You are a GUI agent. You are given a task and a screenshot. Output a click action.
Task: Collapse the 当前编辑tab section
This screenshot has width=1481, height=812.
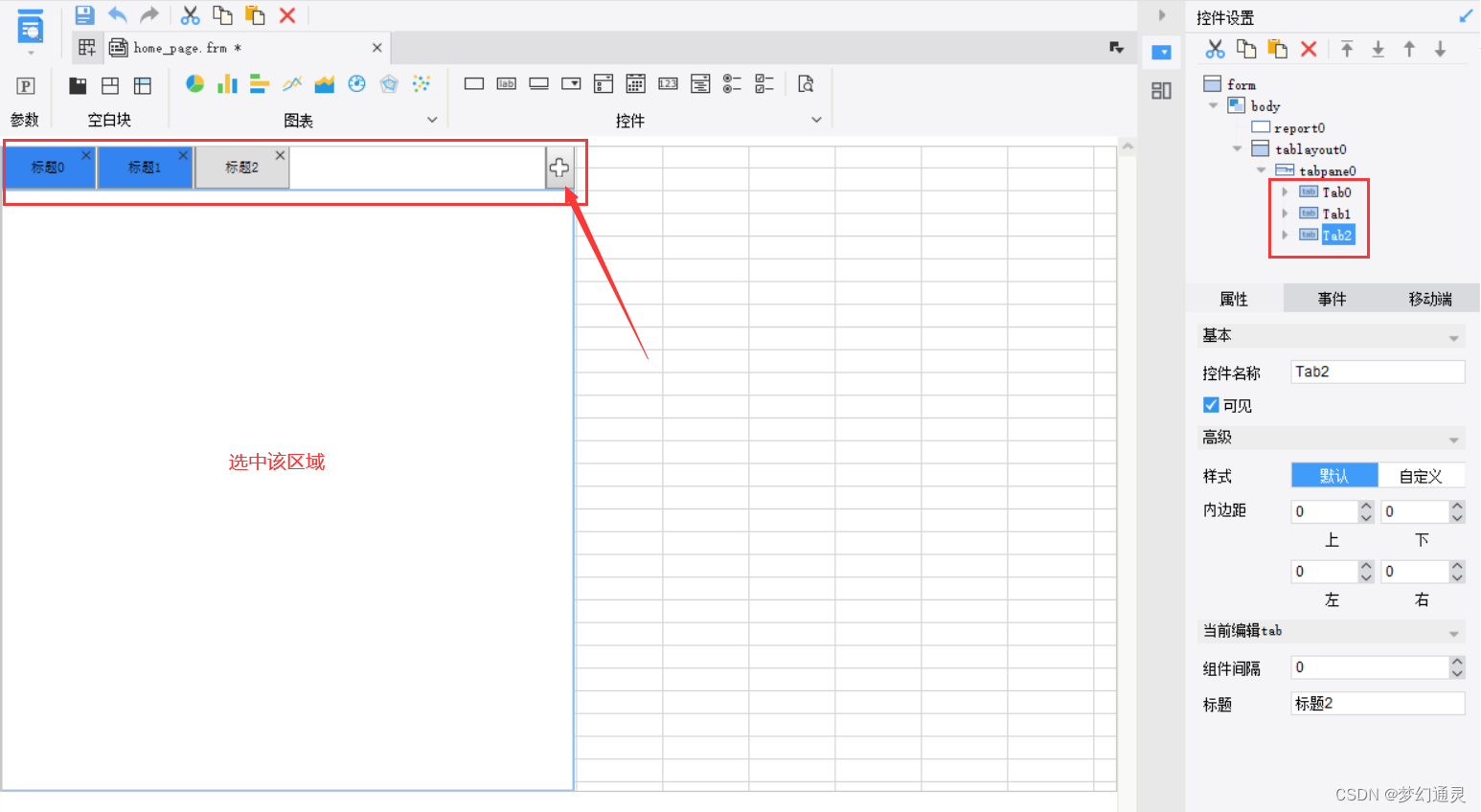[1454, 634]
